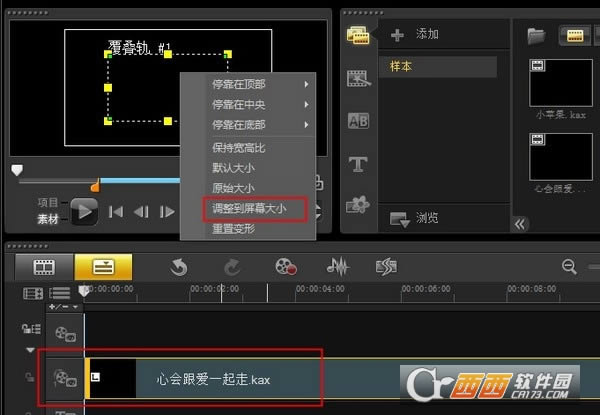Toggle show all visible tracks icon
Viewport: 600px width, 415px height.
pyautogui.click(x=59, y=293)
